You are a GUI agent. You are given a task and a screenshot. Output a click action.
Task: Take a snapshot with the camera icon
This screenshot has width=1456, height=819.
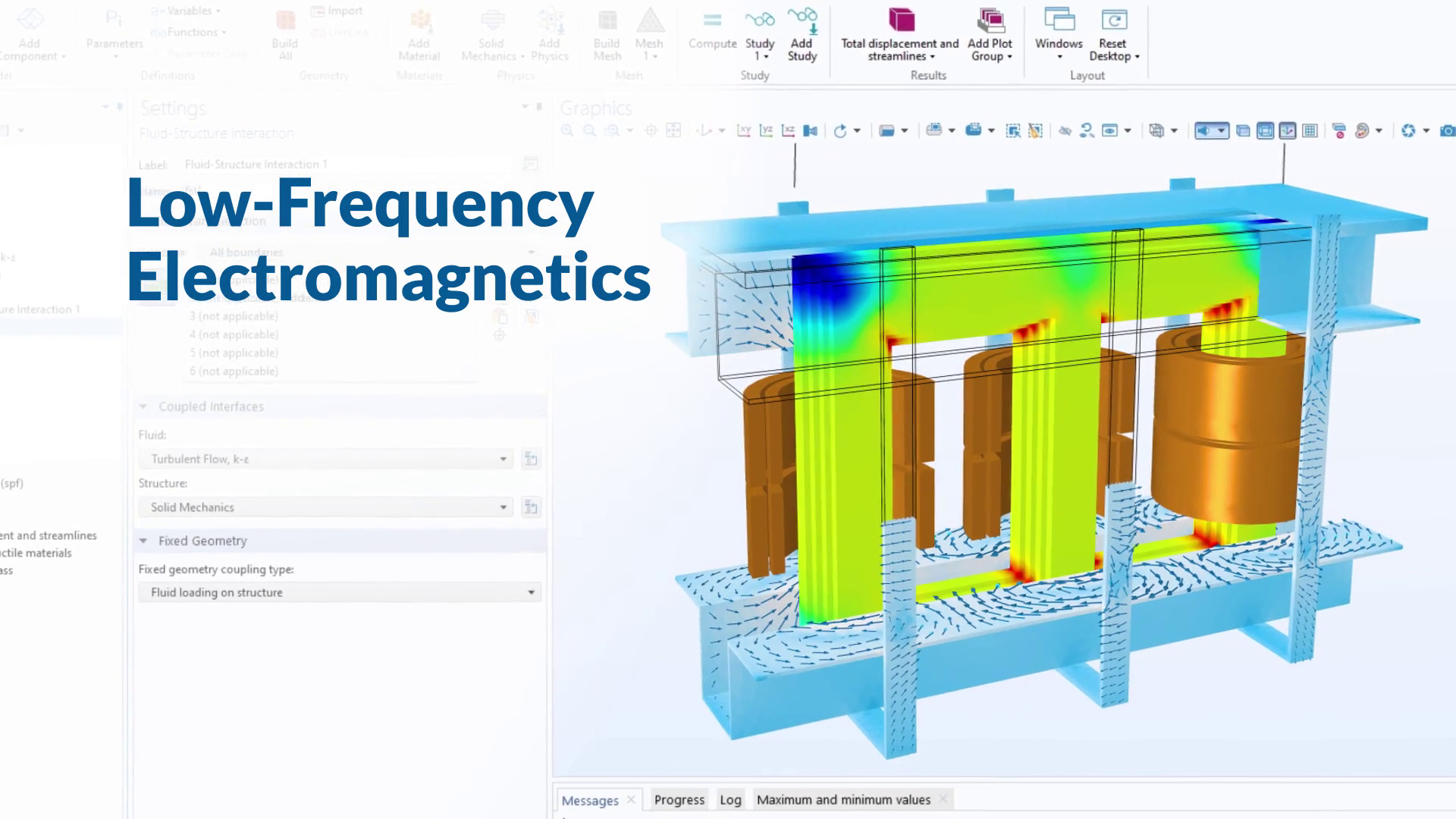coord(1447,131)
